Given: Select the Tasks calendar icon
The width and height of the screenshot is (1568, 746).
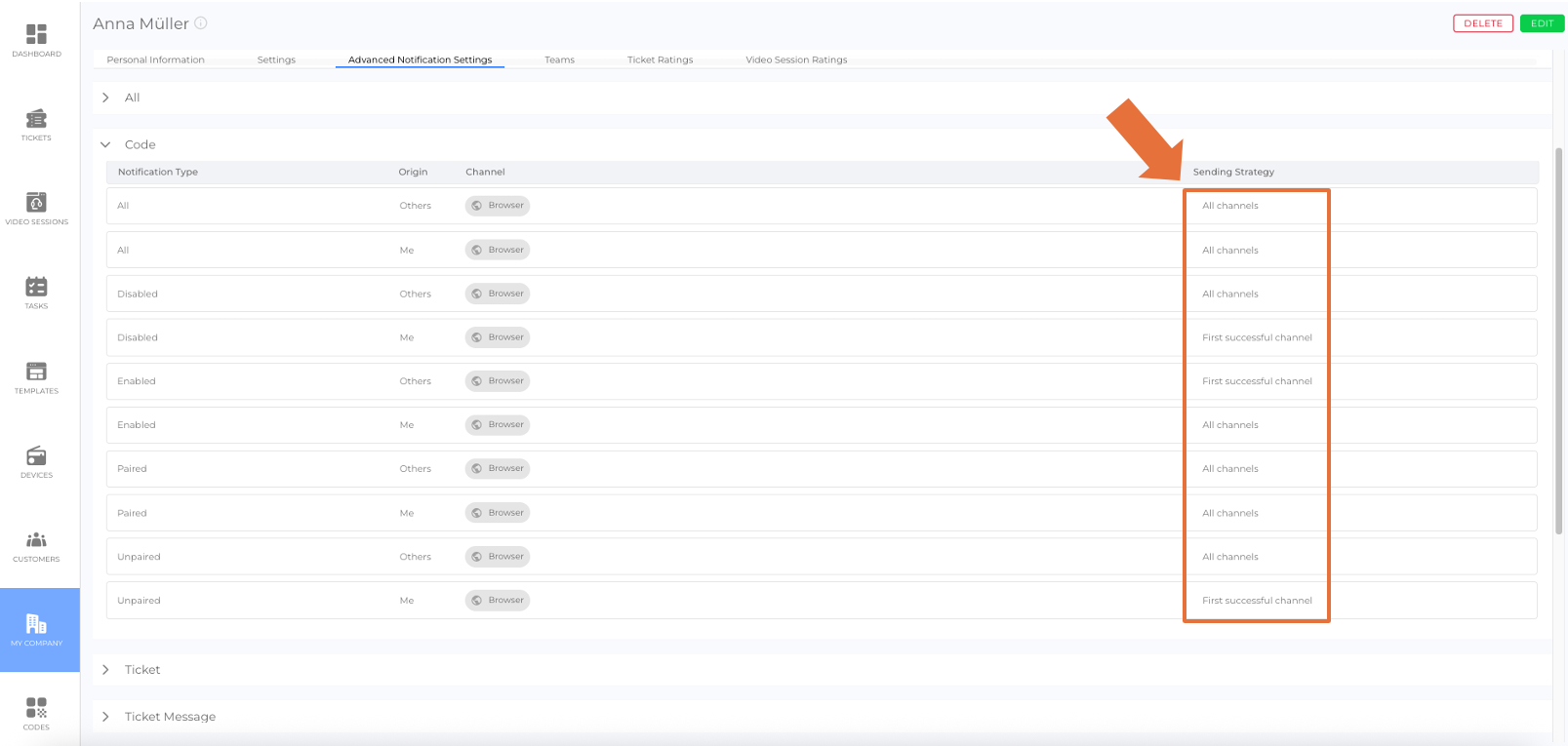Looking at the screenshot, I should pyautogui.click(x=36, y=287).
